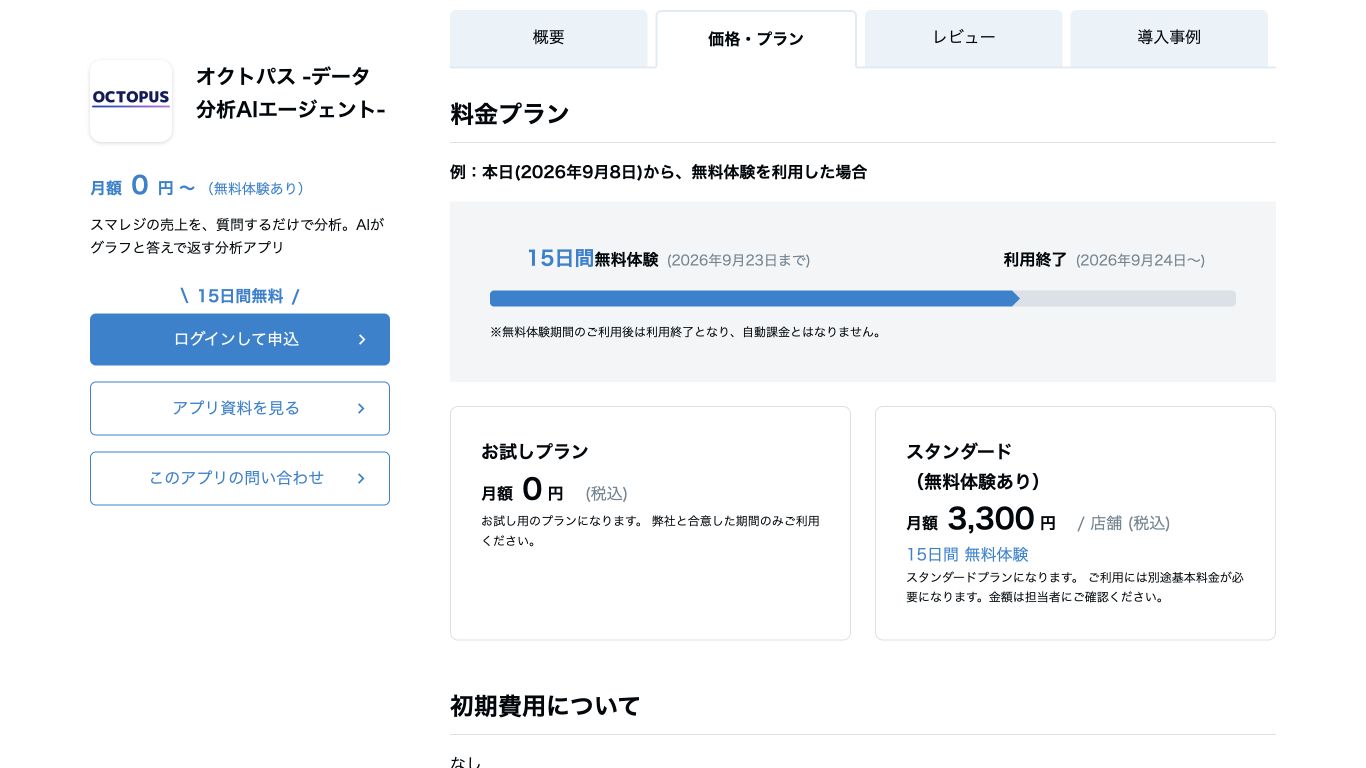The image size is (1366, 768).
Task: Open アプリ資料を見る link text
Action: pos(236,408)
